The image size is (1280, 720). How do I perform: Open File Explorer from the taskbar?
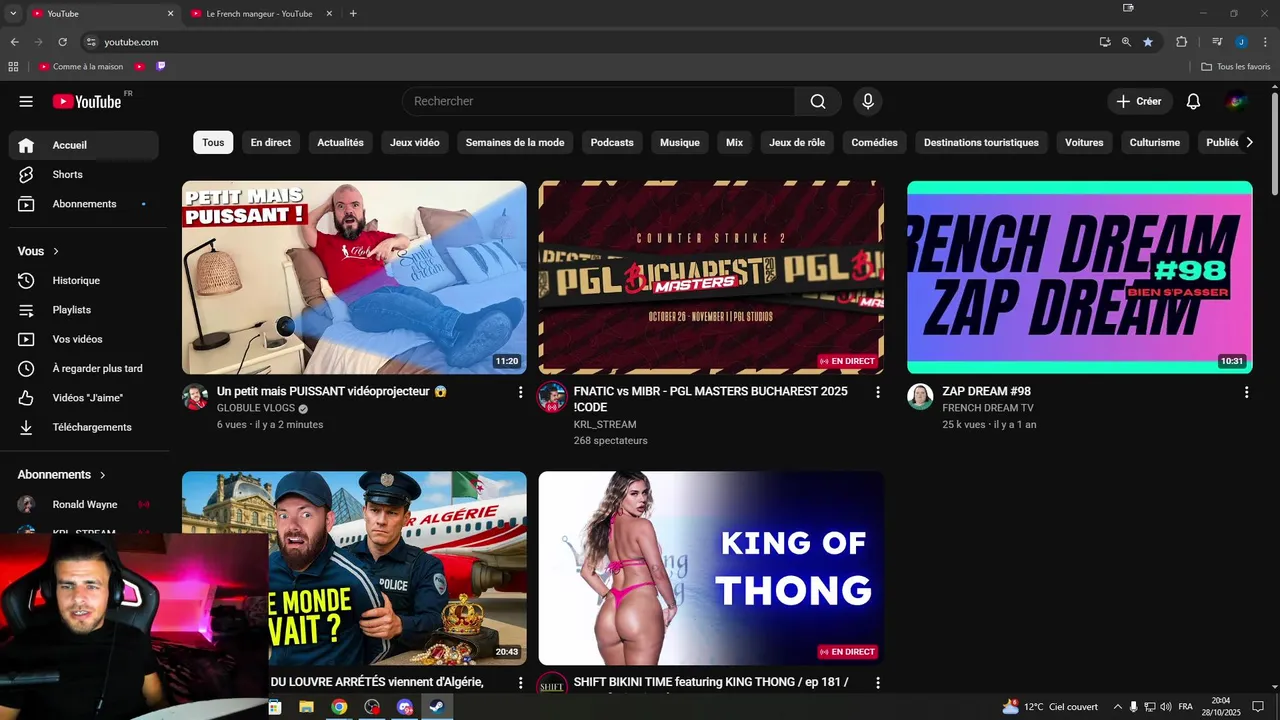306,707
